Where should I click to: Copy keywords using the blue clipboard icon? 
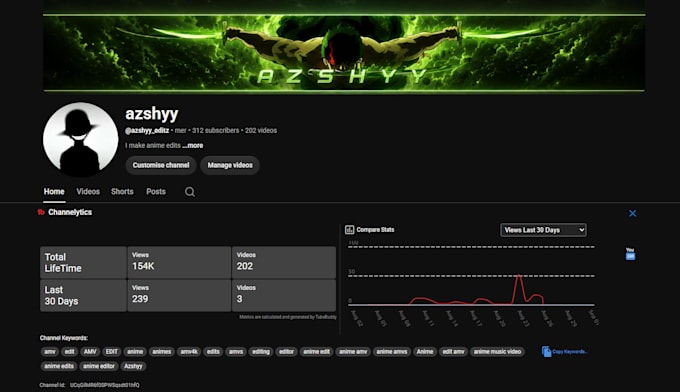click(546, 352)
